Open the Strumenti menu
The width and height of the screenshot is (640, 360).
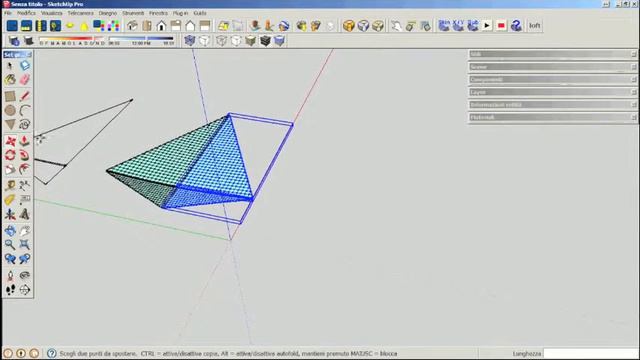[x=133, y=13]
